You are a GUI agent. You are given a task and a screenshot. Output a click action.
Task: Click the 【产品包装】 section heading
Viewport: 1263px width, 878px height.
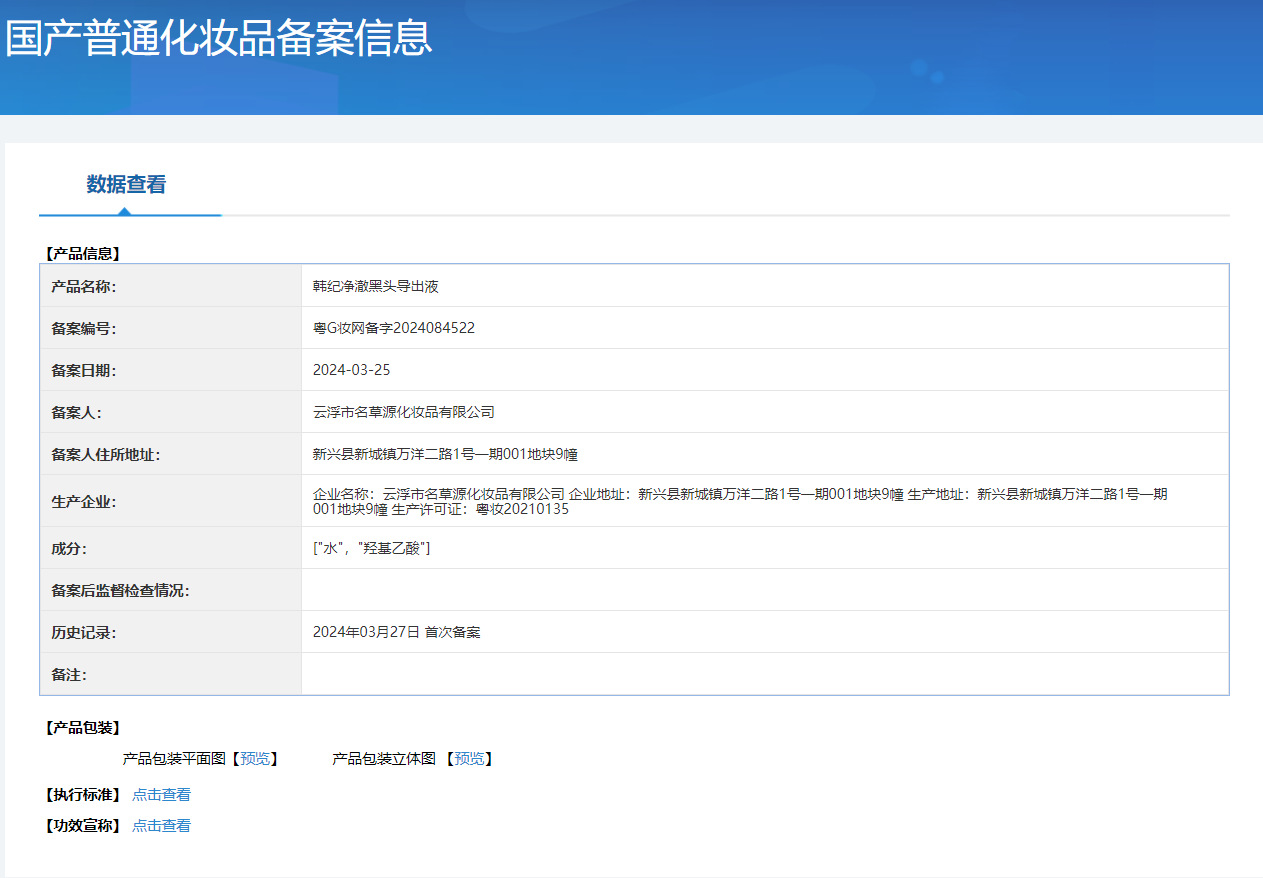pos(82,728)
